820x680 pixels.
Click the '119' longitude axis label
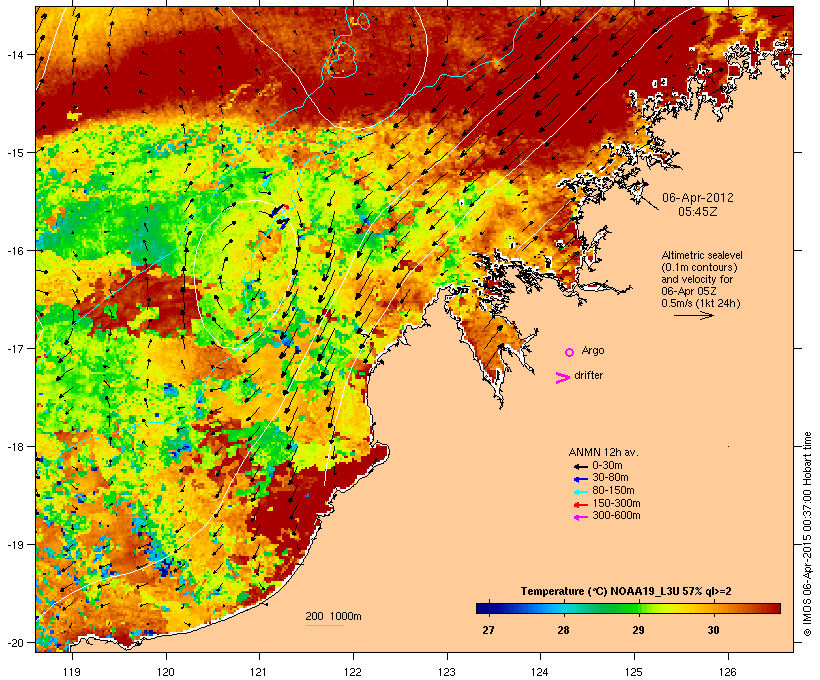[x=72, y=672]
